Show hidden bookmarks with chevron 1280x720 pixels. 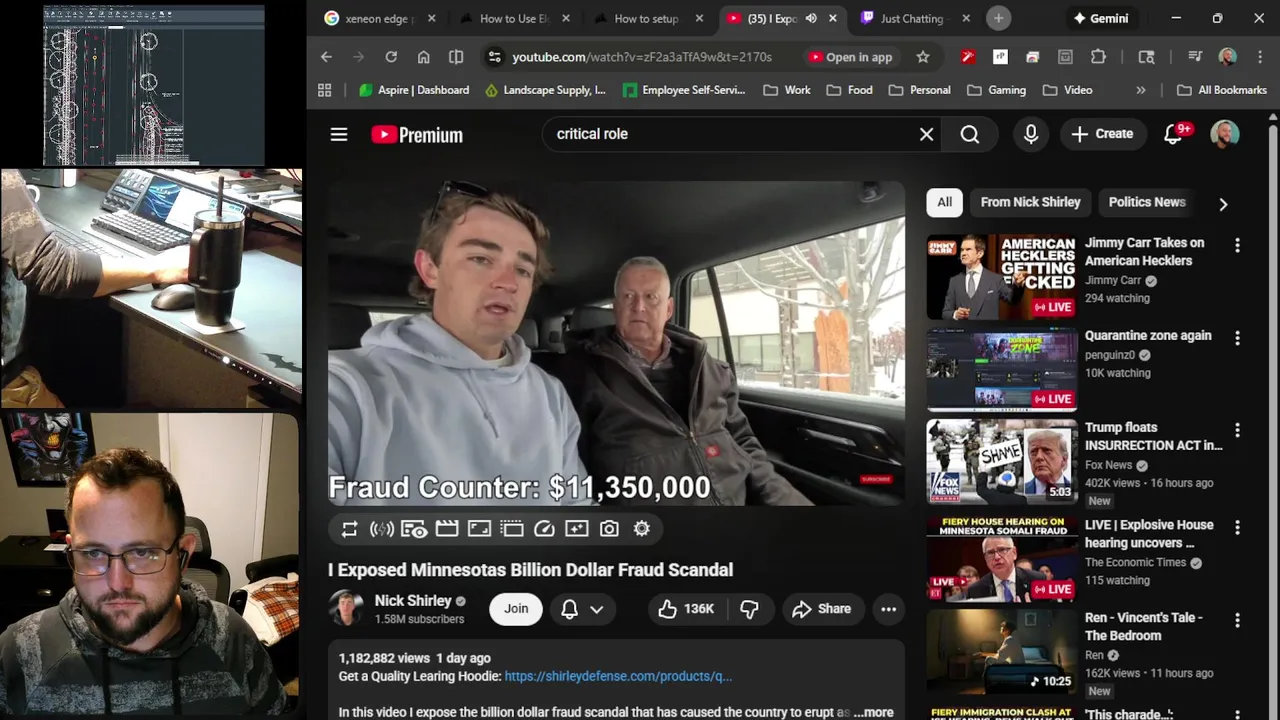1141,90
